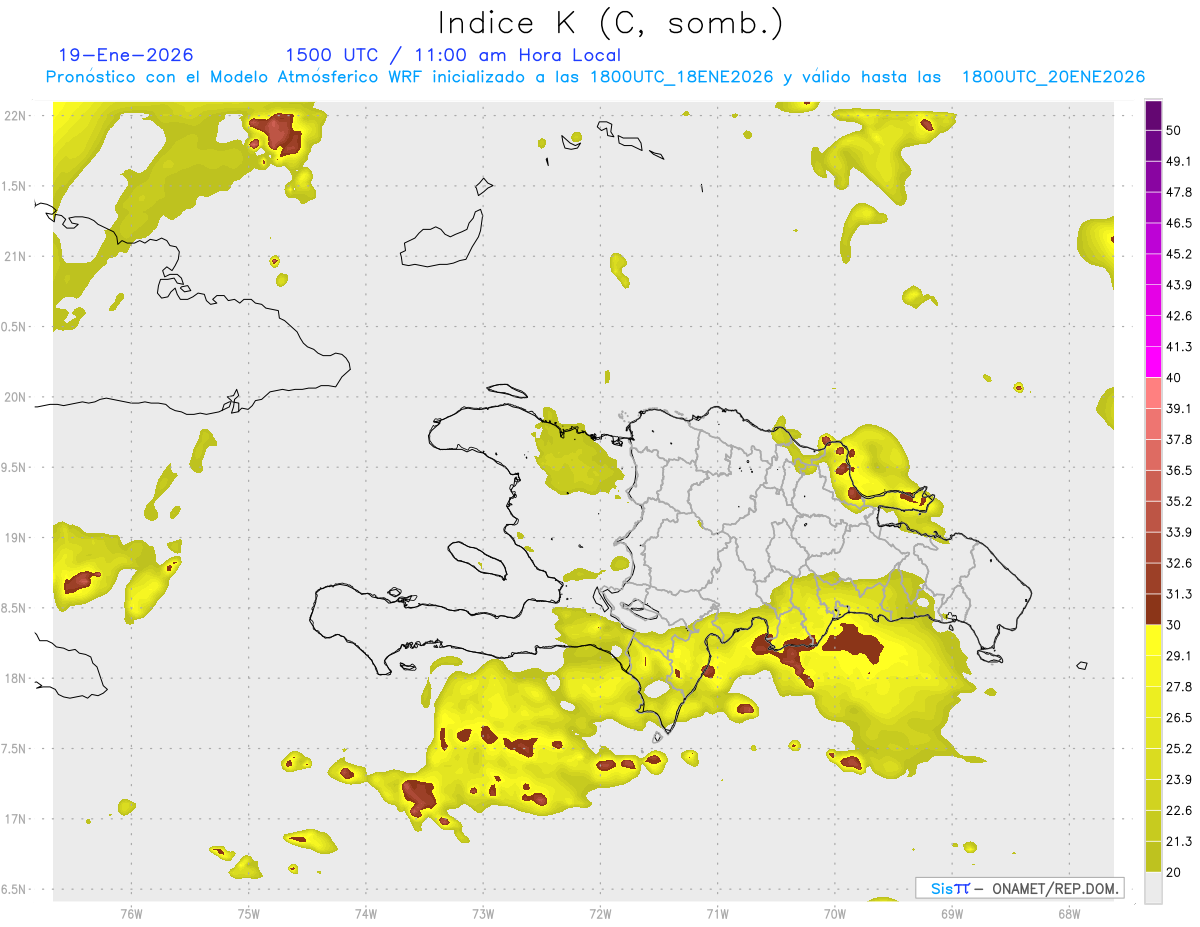This screenshot has width=1200, height=927.
Task: Pick the olive legend swatch between 20 and 21.3
Action: click(x=1153, y=857)
